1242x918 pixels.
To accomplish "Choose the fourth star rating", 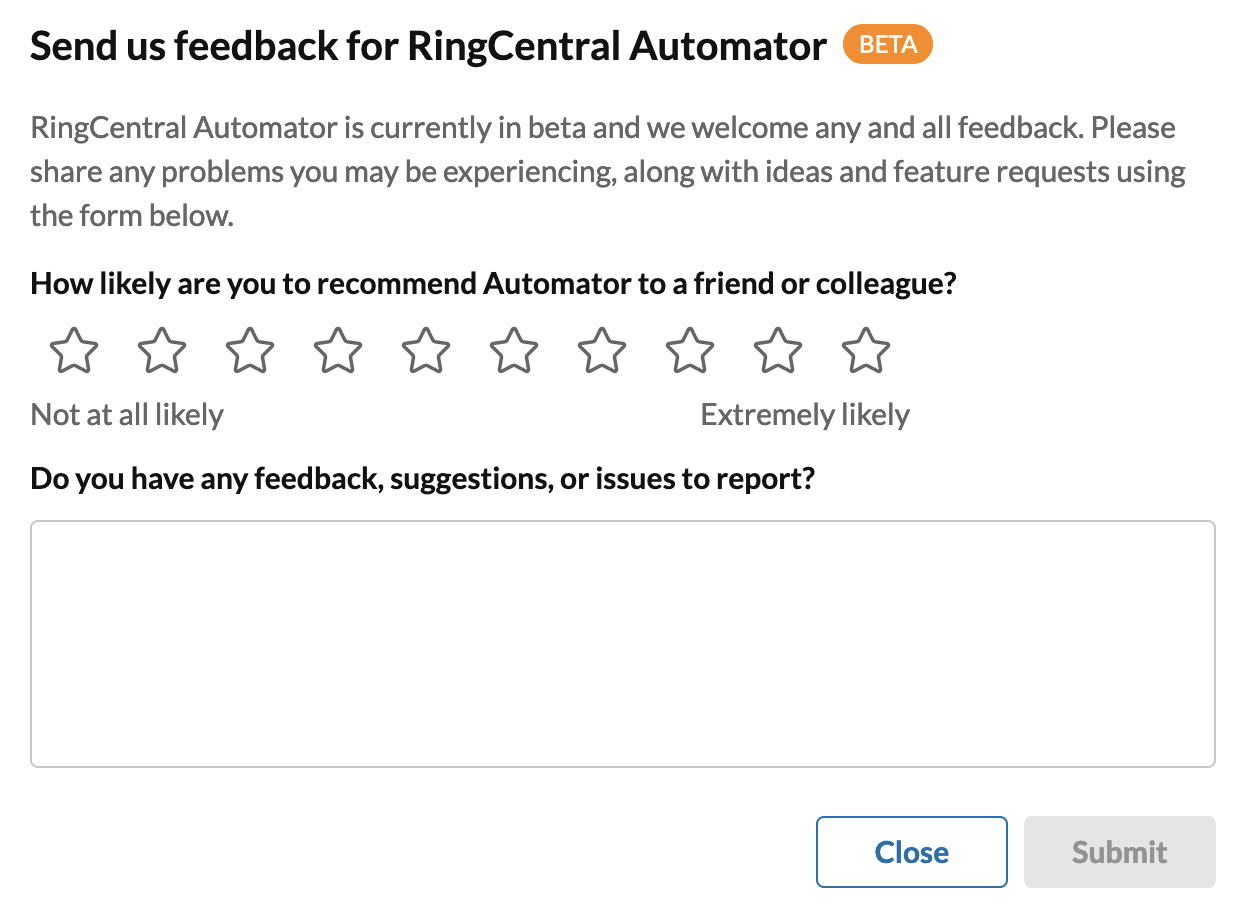I will click(x=338, y=351).
